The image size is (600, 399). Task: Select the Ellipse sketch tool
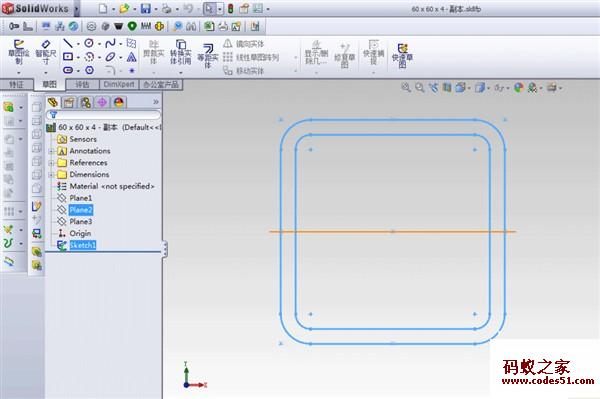click(x=110, y=57)
